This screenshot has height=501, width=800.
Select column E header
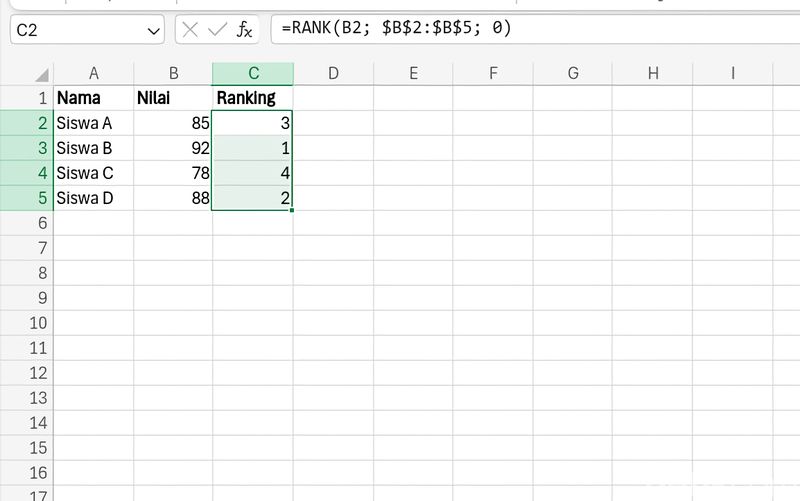pos(413,73)
